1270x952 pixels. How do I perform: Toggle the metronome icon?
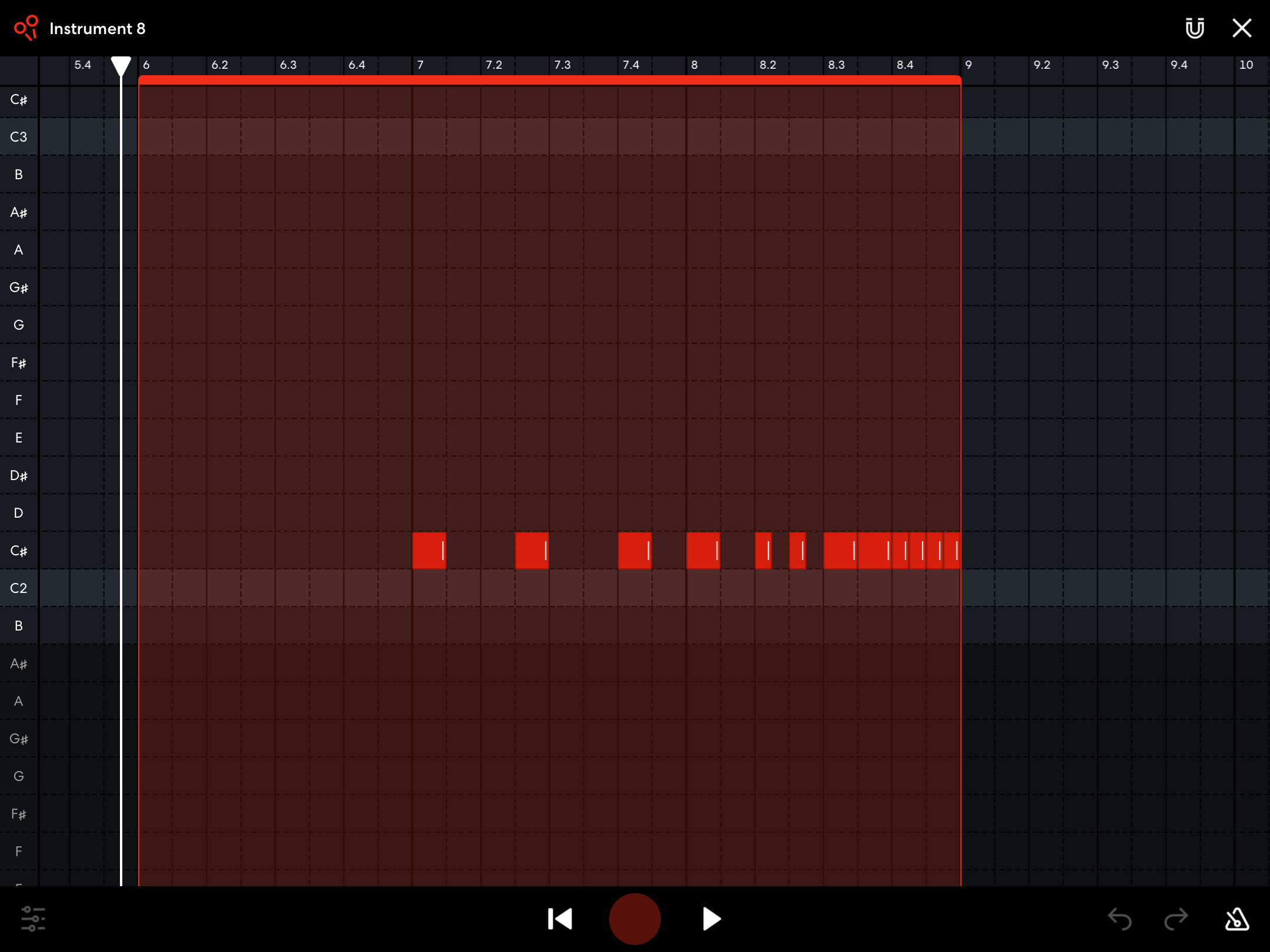point(1236,919)
